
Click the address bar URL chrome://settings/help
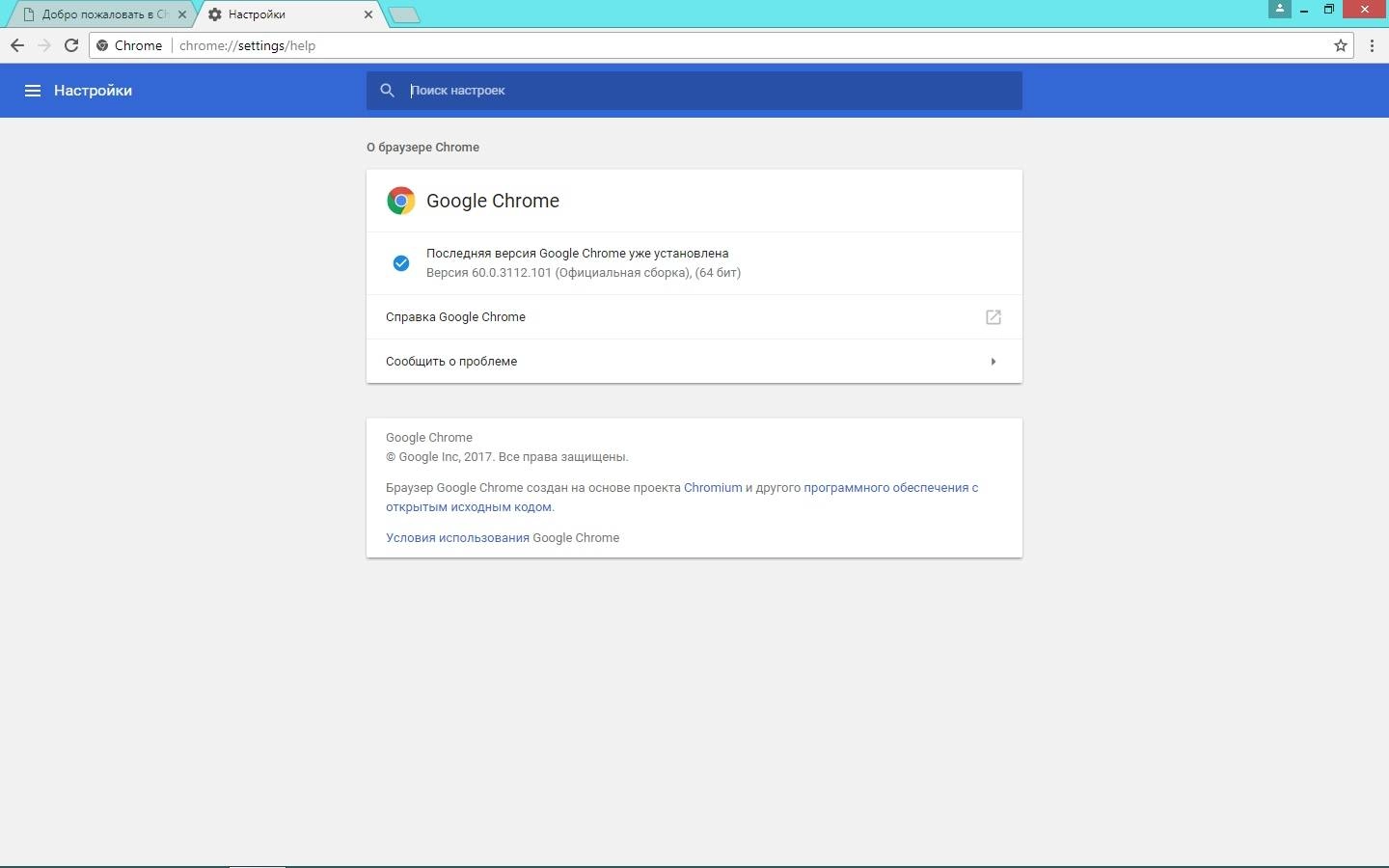pos(247,45)
